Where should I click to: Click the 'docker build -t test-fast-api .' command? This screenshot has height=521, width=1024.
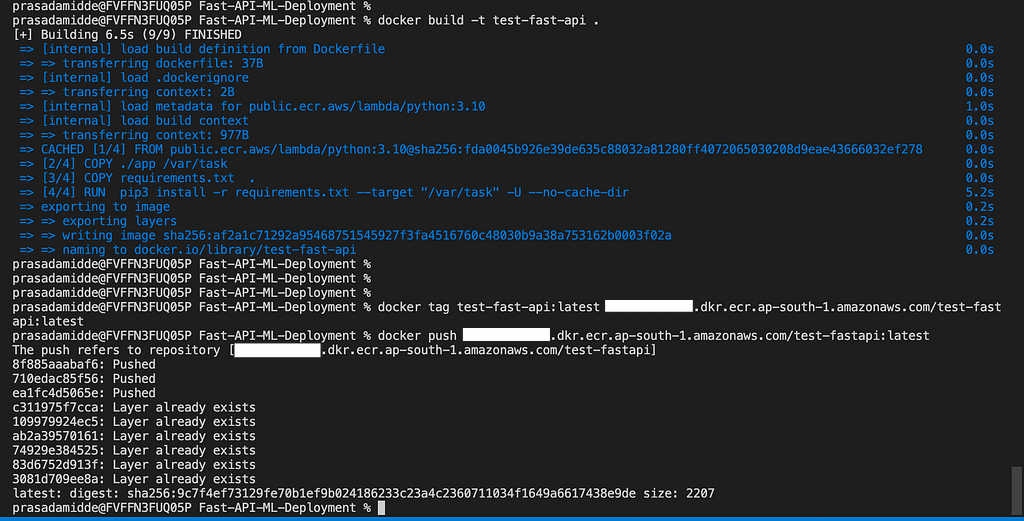point(488,20)
